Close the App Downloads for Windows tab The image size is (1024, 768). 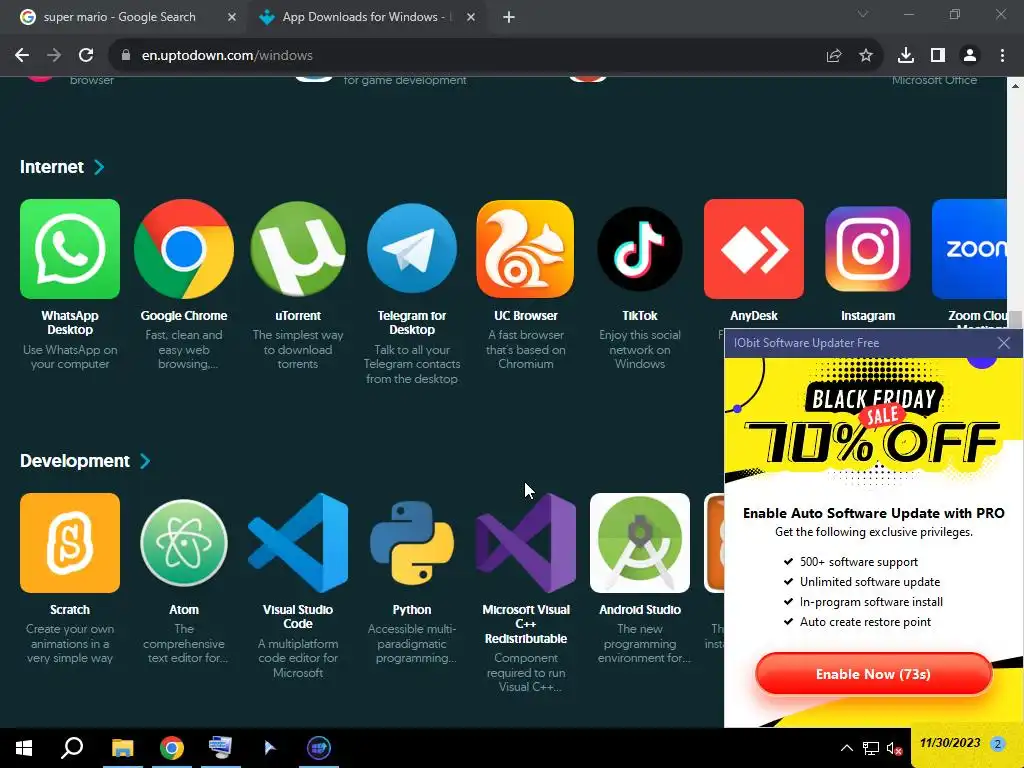click(x=471, y=18)
